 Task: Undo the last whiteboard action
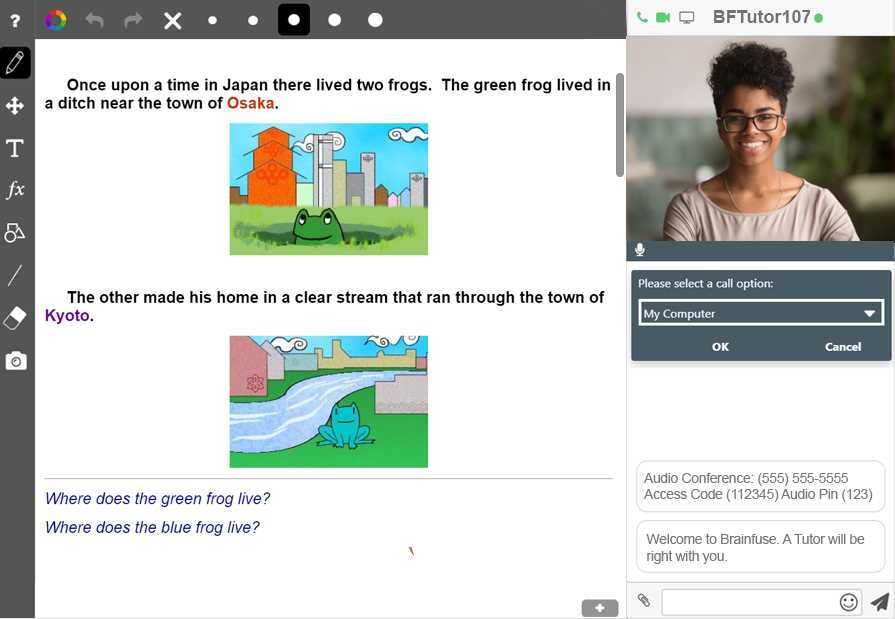(x=95, y=21)
